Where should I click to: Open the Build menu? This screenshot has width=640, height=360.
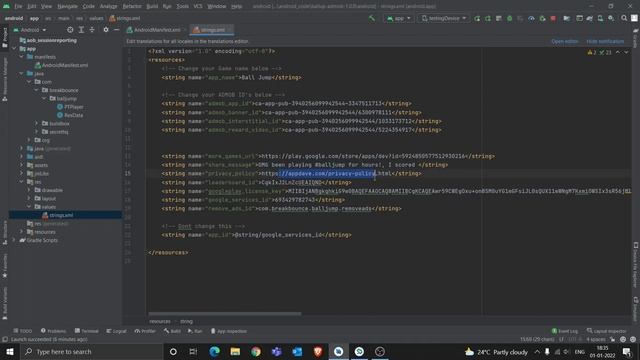pyautogui.click(x=152, y=6)
